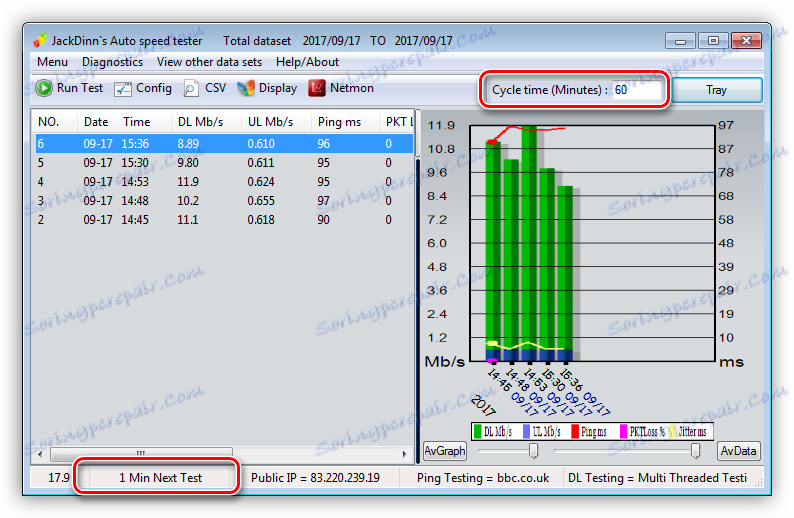Image resolution: width=794 pixels, height=518 pixels.
Task: Click the DL Mb/s green legend swatch
Action: tap(477, 431)
